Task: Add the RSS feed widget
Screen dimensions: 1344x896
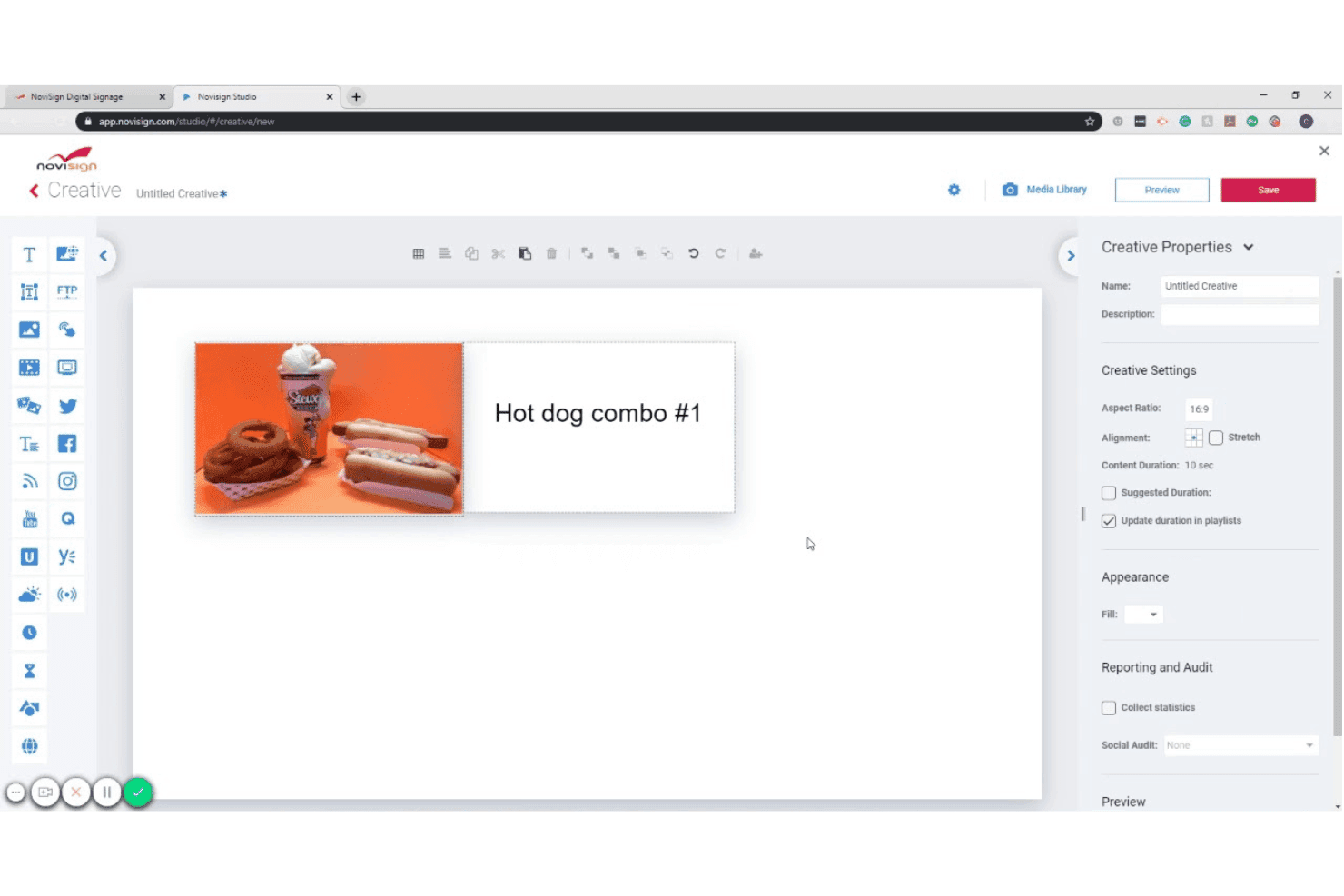Action: pos(29,481)
